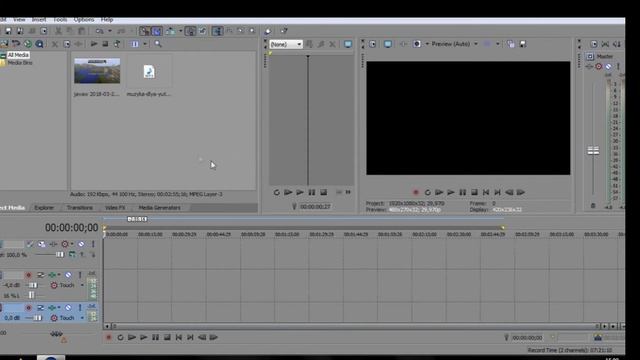Click the video track Level slider
Viewport: 640px width, 360px height.
click(x=60, y=255)
